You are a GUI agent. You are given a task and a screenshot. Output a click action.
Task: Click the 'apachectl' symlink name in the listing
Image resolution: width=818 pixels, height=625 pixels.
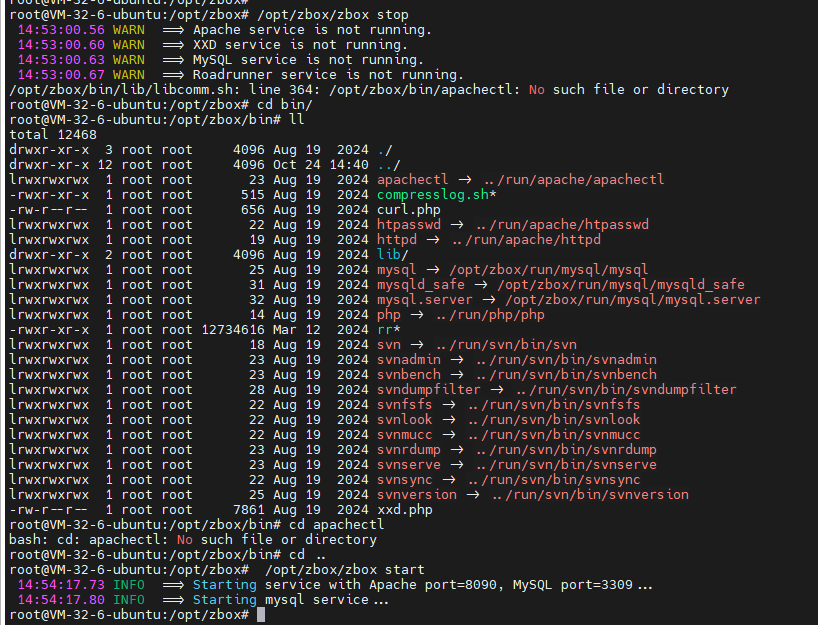click(x=413, y=179)
